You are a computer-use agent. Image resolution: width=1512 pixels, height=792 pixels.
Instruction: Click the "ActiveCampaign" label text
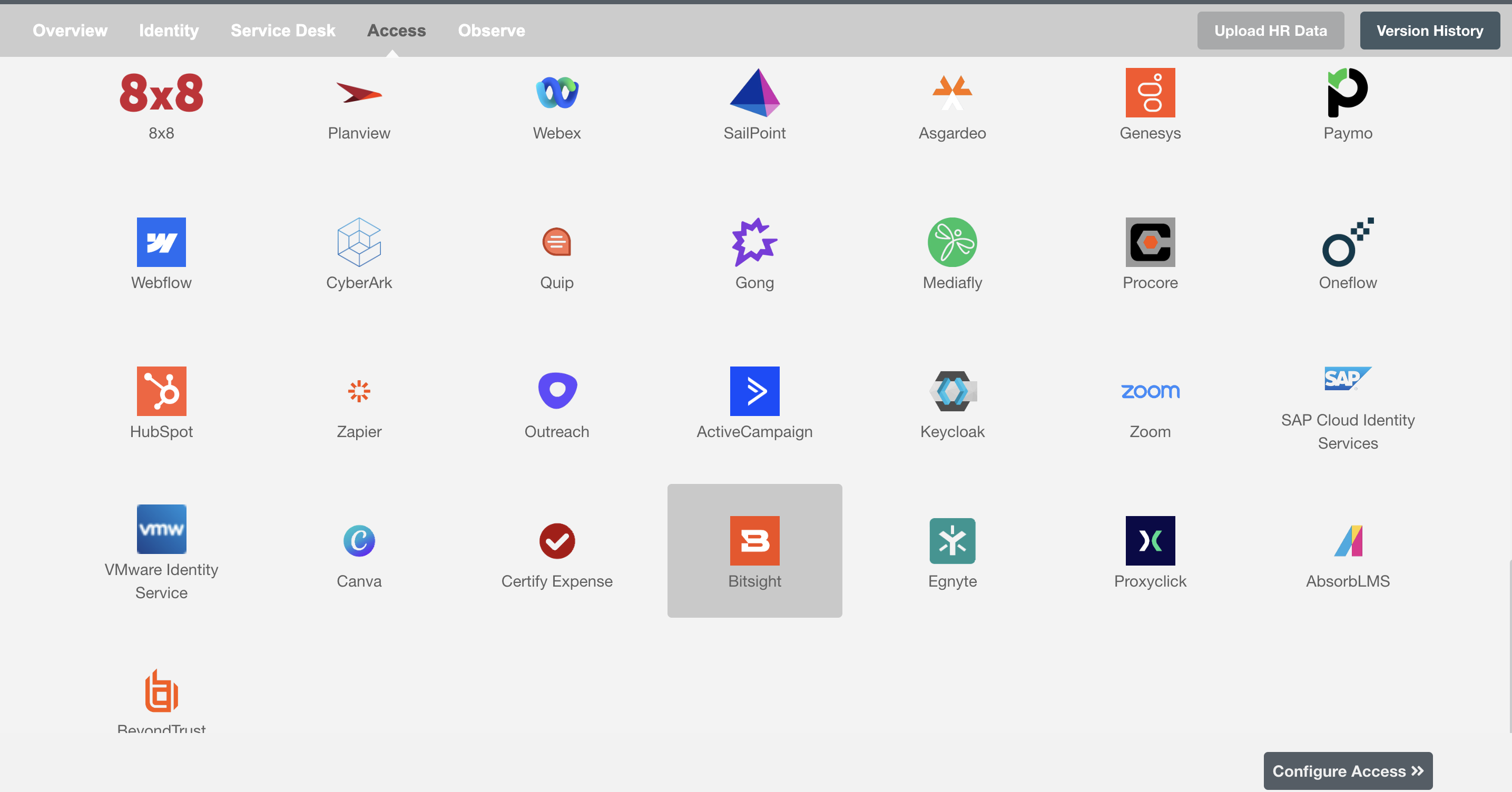click(754, 432)
